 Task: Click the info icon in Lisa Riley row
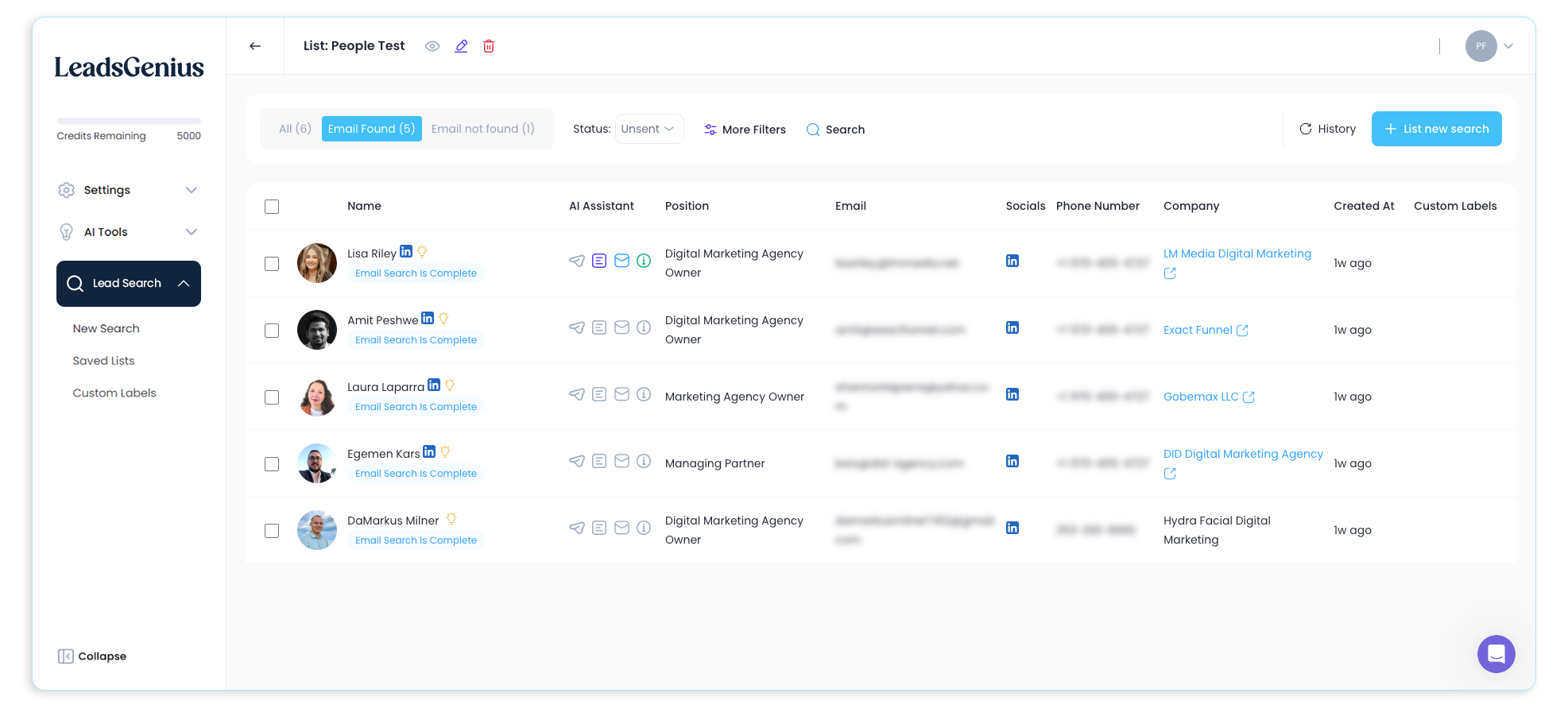pyautogui.click(x=645, y=261)
